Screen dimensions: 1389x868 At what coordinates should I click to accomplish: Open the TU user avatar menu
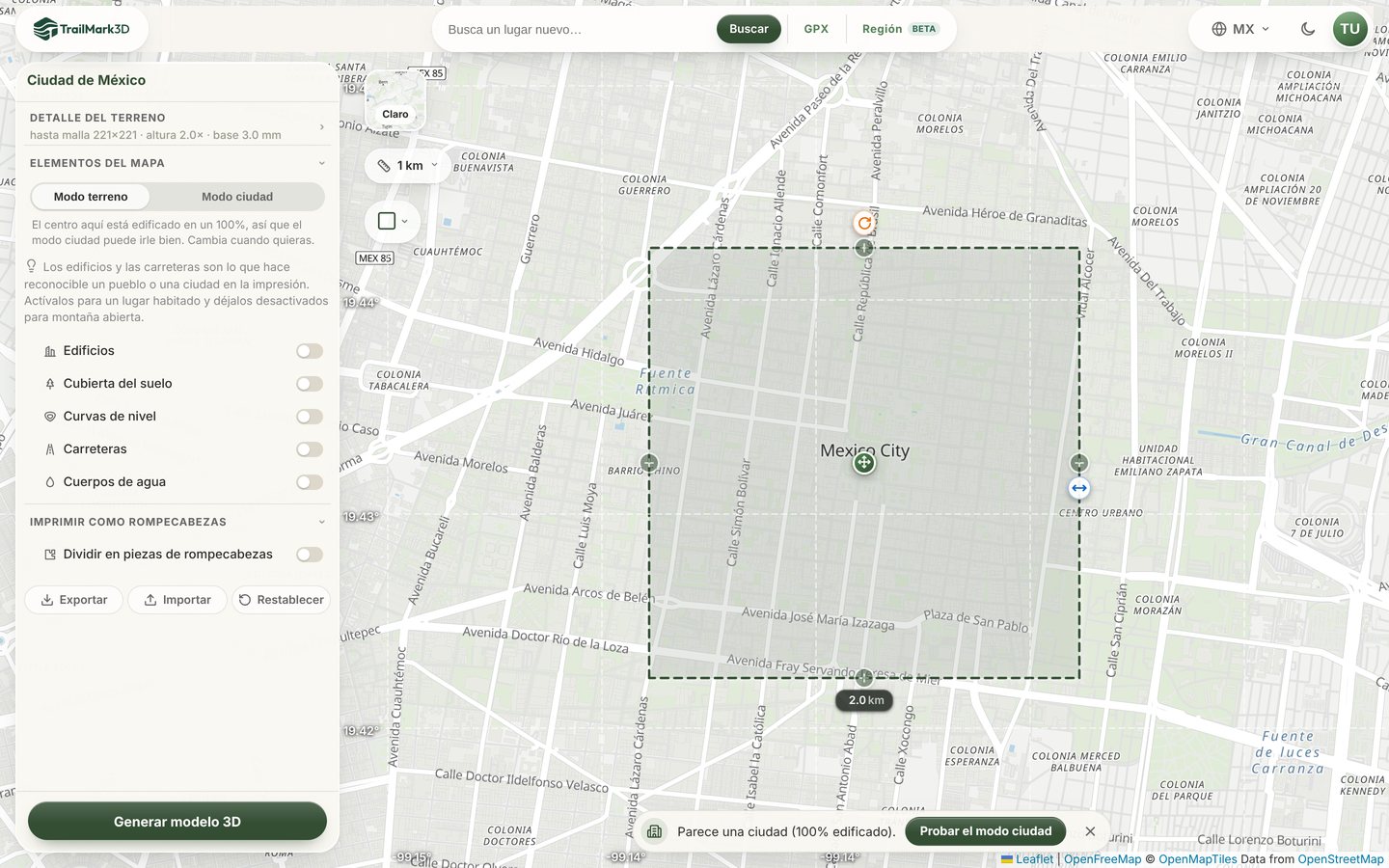click(x=1350, y=29)
